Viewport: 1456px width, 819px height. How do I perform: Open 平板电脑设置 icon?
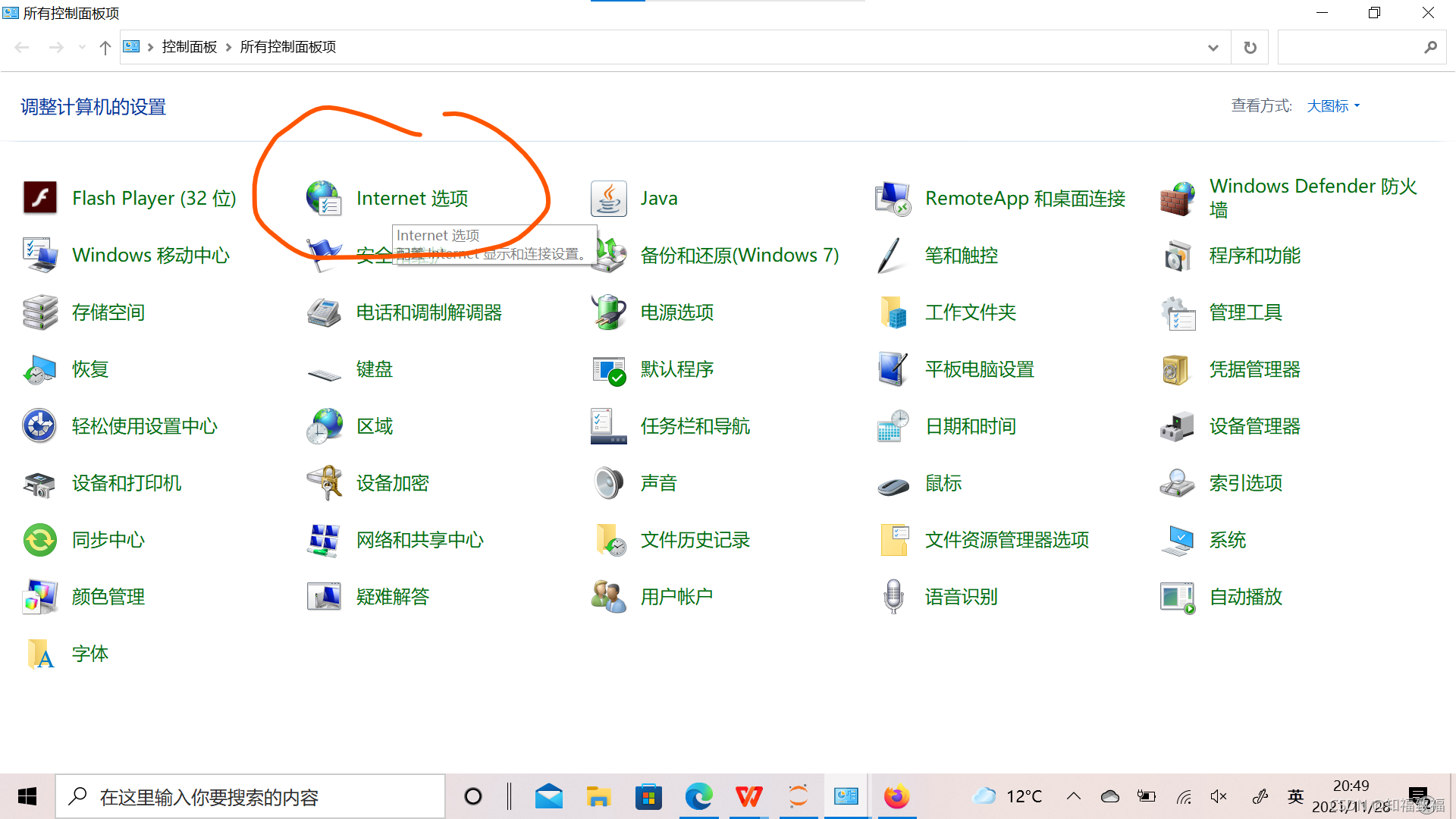tap(893, 369)
